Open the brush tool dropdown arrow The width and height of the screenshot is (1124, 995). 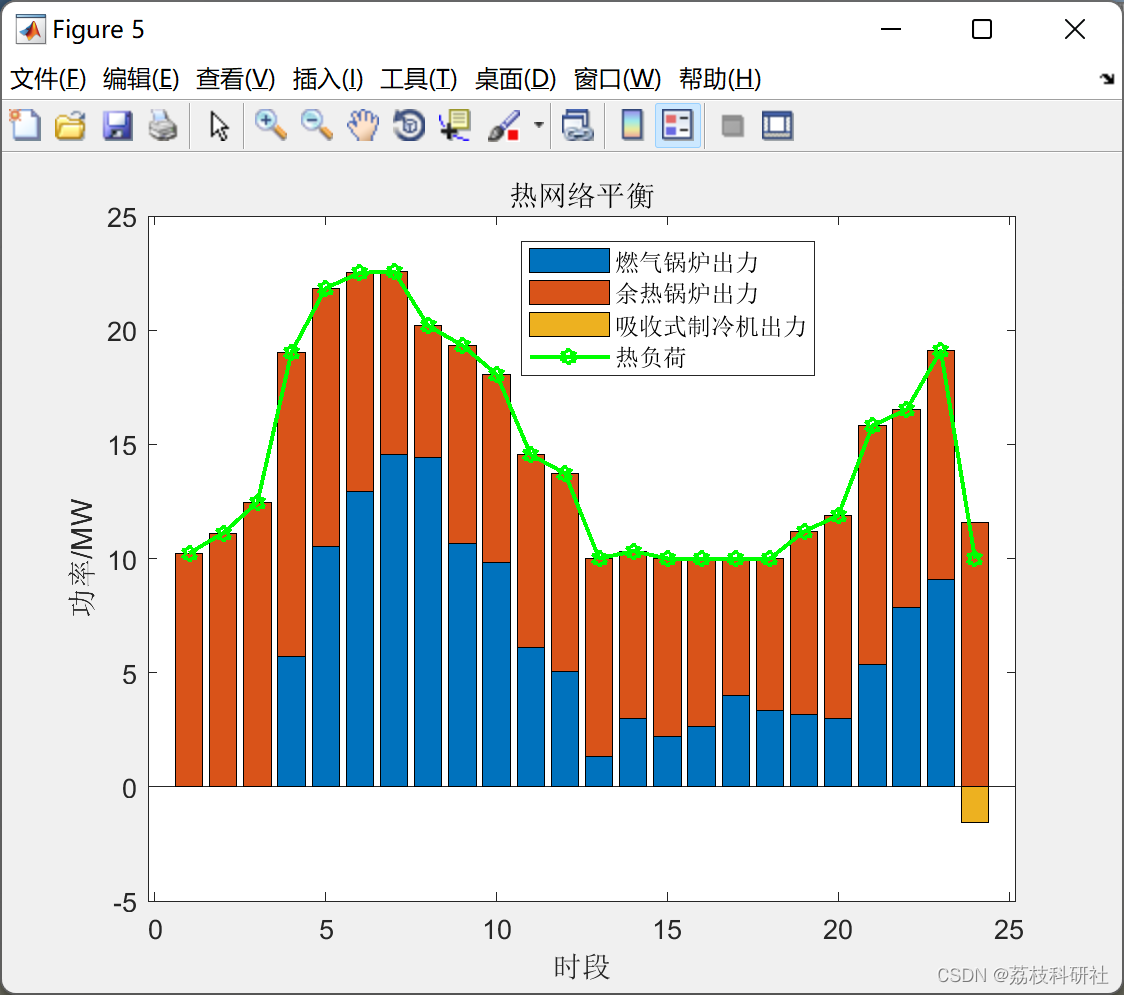tap(538, 125)
